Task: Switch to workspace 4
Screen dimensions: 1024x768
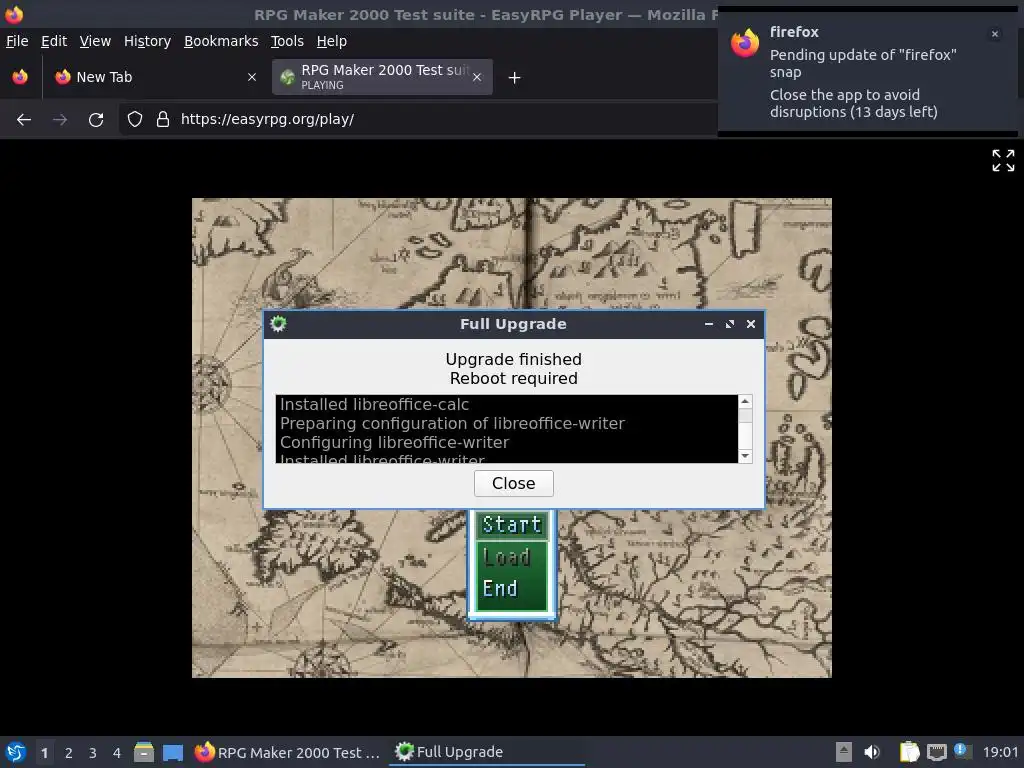Action: 117,753
